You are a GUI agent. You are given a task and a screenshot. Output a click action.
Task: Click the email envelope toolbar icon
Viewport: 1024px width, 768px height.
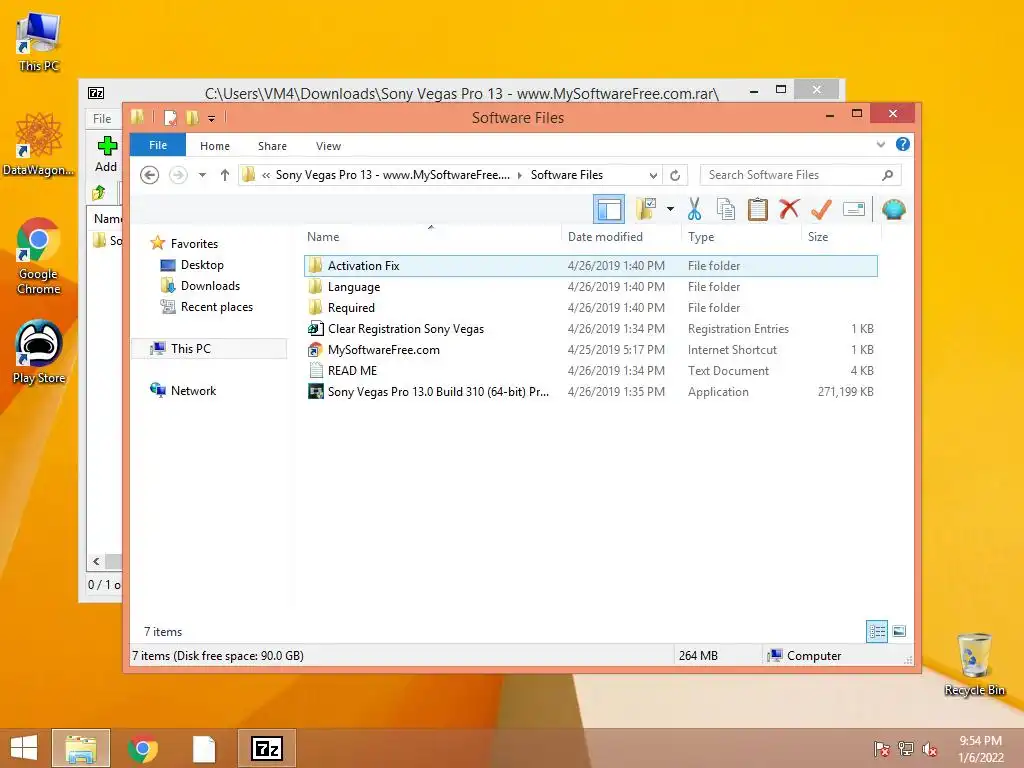pyautogui.click(x=854, y=210)
